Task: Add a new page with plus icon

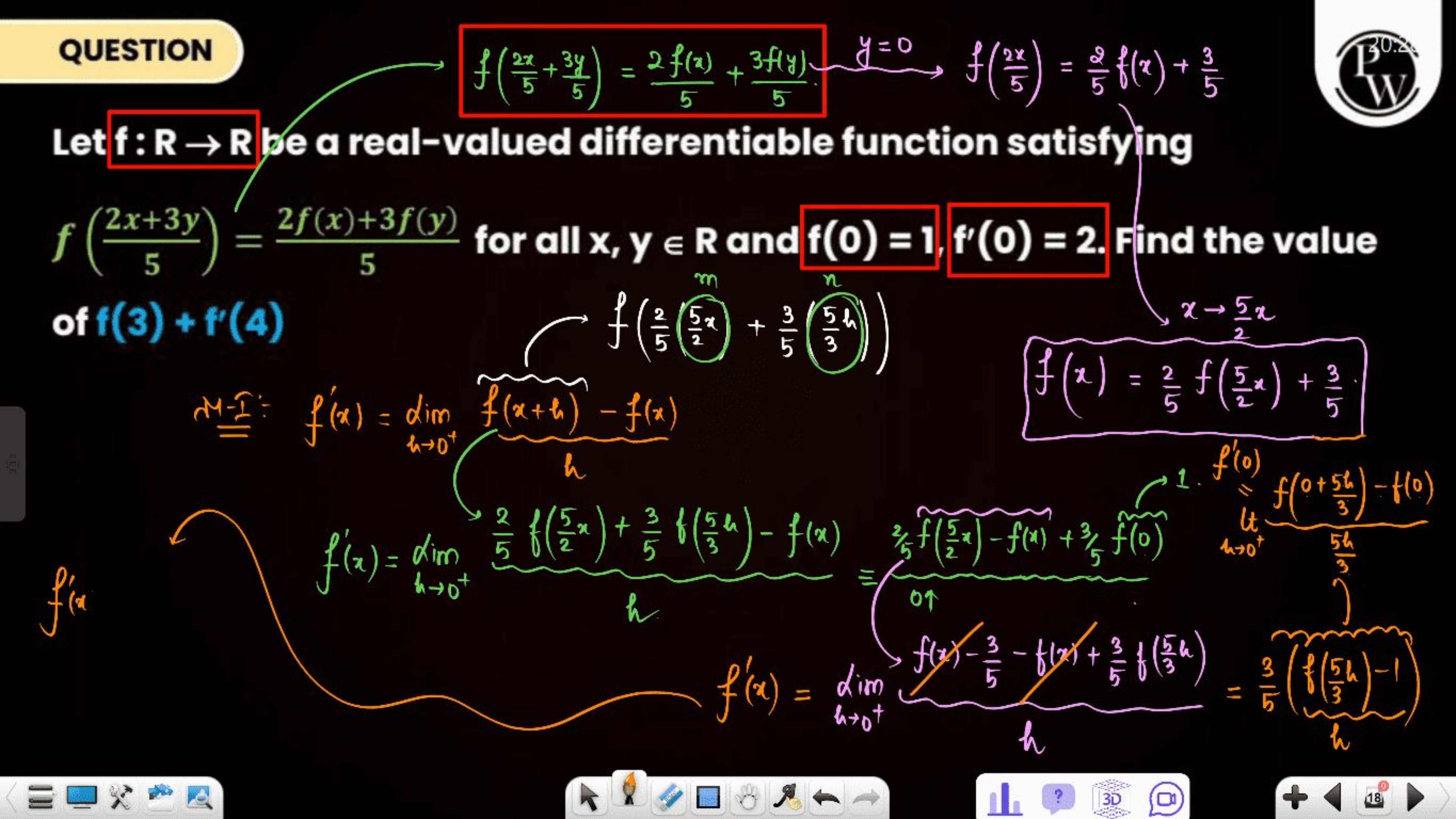Action: tap(1295, 798)
